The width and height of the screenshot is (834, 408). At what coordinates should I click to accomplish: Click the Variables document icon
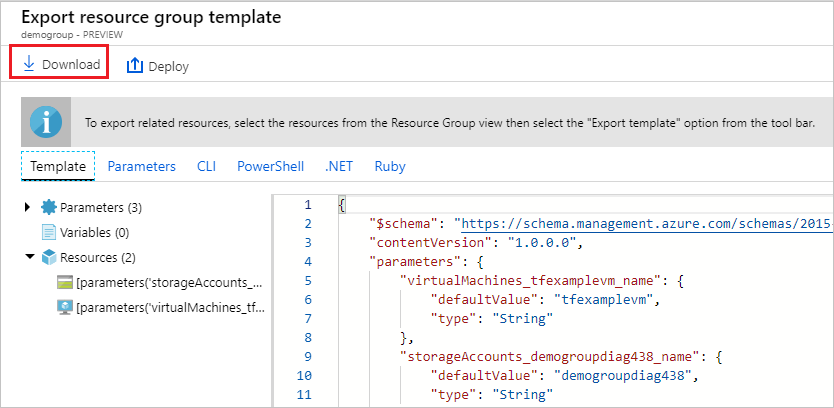pos(48,233)
